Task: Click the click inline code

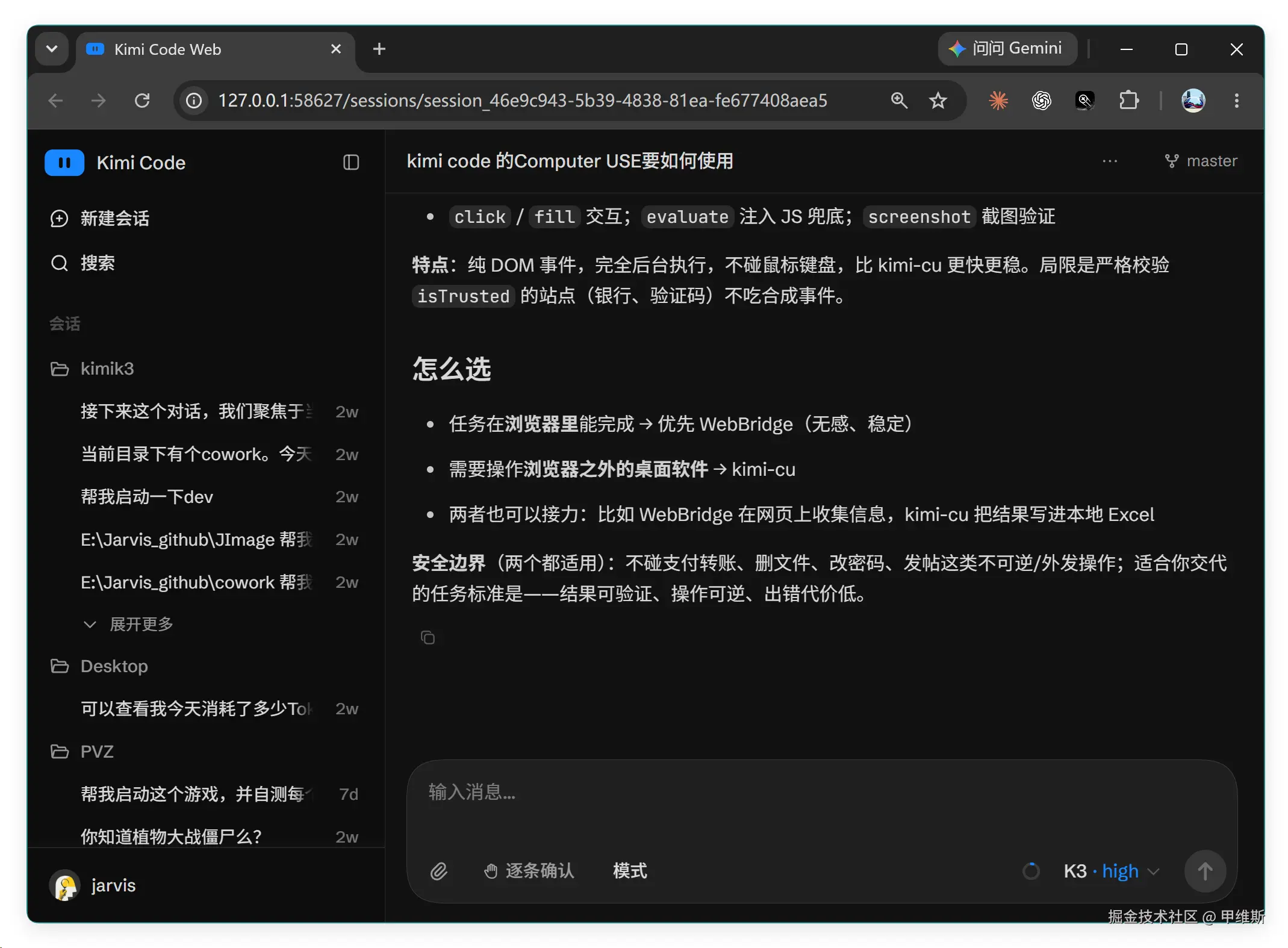Action: pos(480,217)
